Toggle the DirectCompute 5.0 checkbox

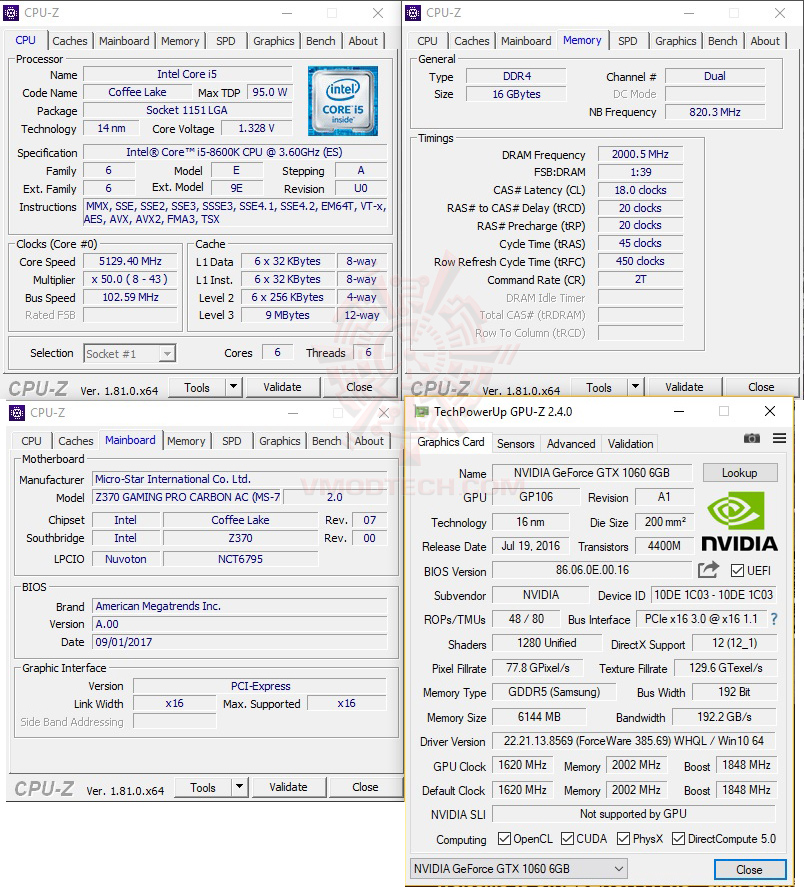678,838
